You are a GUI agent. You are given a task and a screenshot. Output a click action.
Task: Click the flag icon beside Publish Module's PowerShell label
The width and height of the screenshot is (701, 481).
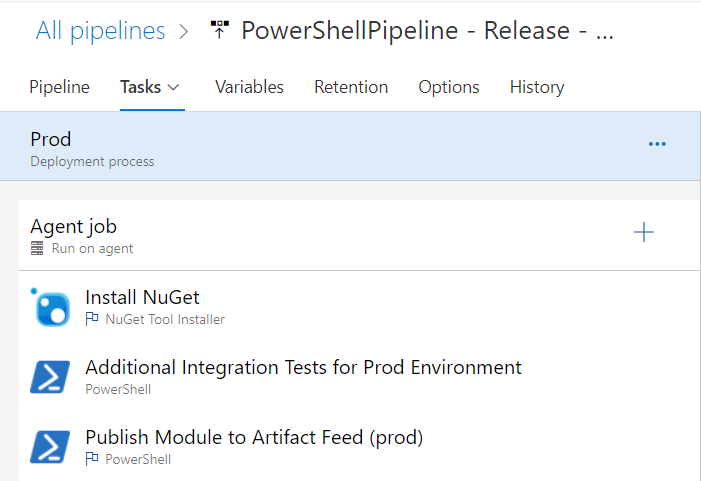click(92, 459)
